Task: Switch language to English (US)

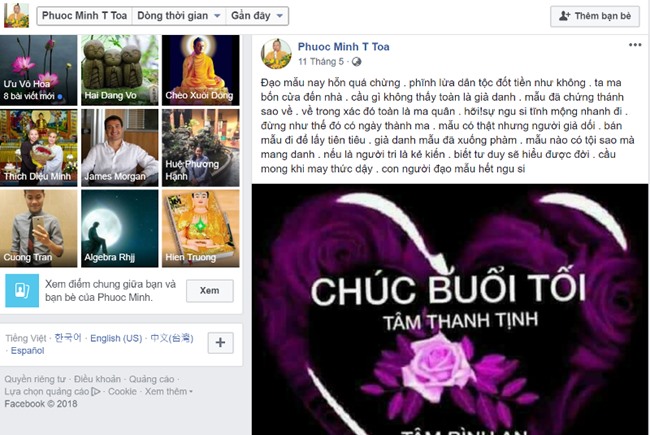Action: (116, 338)
